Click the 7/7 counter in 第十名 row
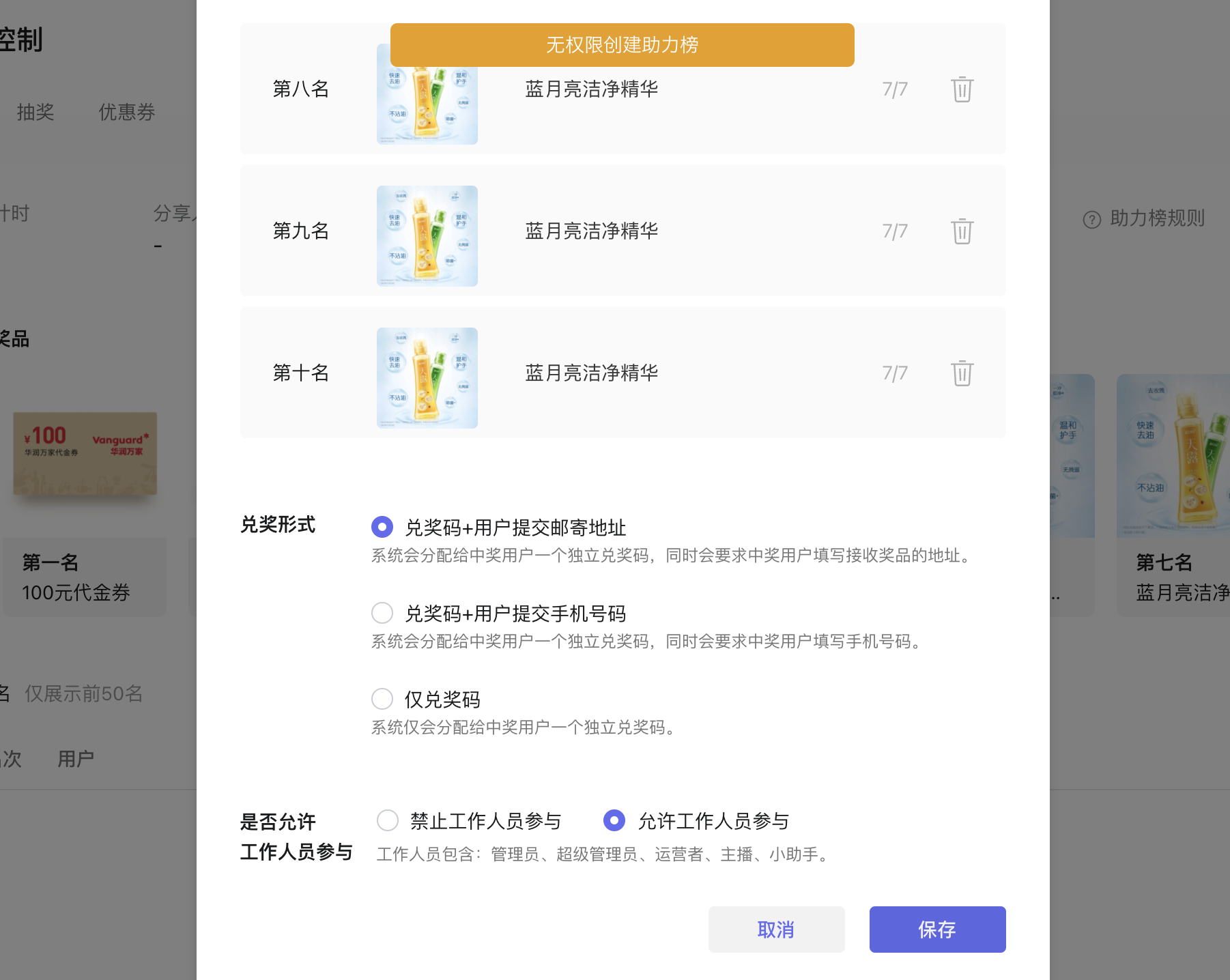The height and width of the screenshot is (980, 1230). click(x=895, y=373)
